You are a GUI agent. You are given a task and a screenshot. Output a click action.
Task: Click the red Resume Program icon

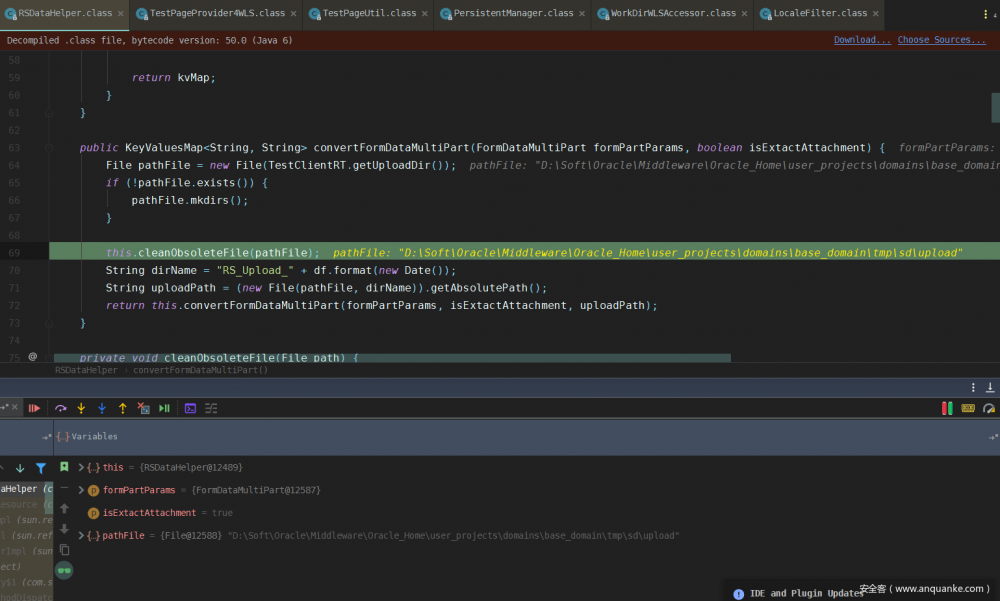(x=34, y=408)
